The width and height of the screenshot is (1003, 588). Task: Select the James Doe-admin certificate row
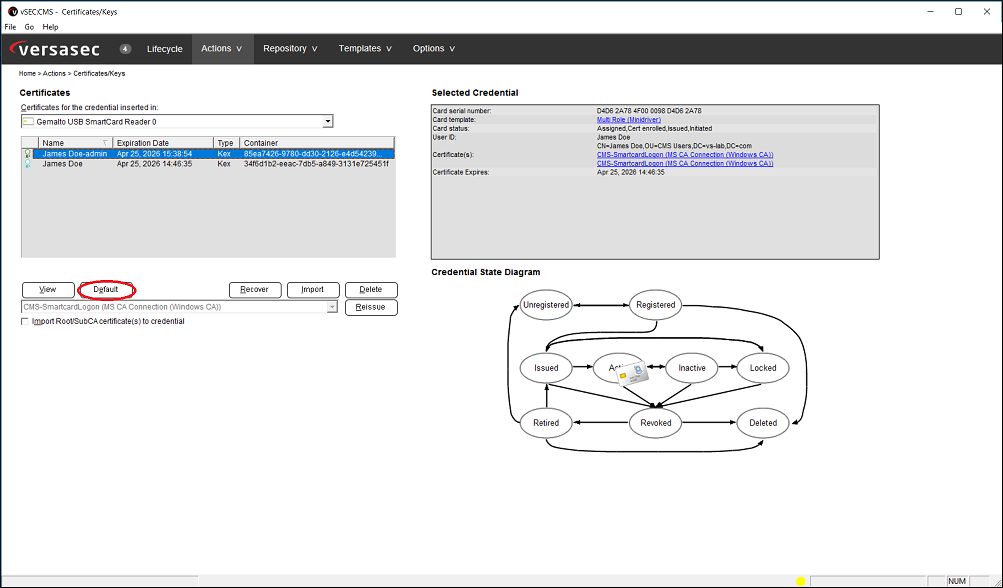point(208,154)
